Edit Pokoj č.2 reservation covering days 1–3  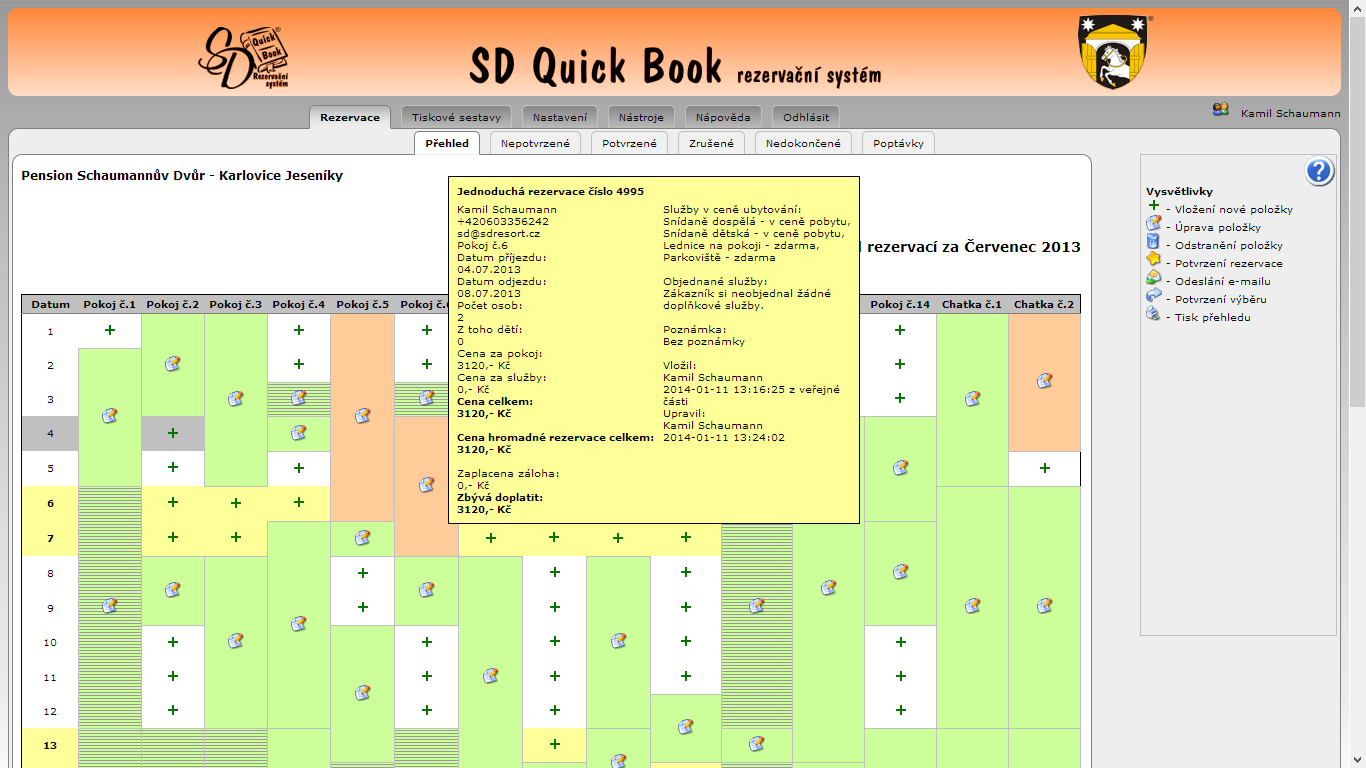(173, 364)
